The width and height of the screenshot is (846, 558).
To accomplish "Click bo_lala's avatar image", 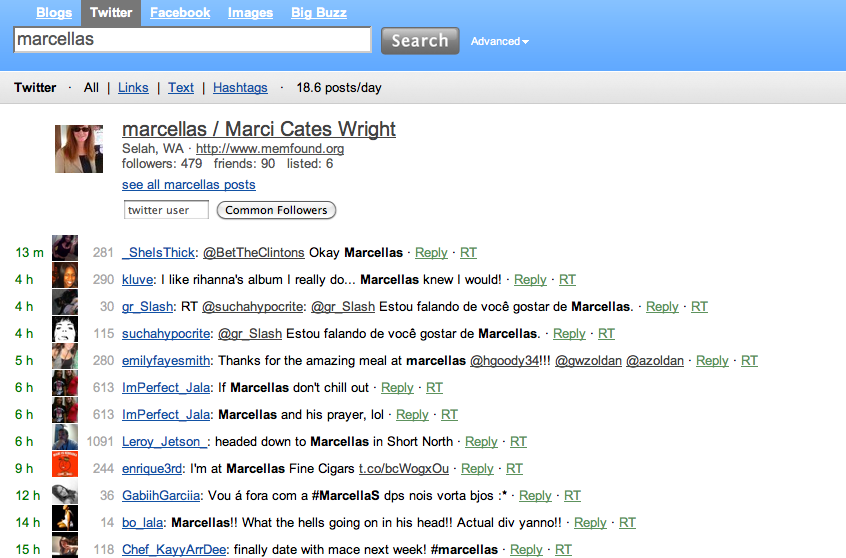I will click(x=65, y=522).
